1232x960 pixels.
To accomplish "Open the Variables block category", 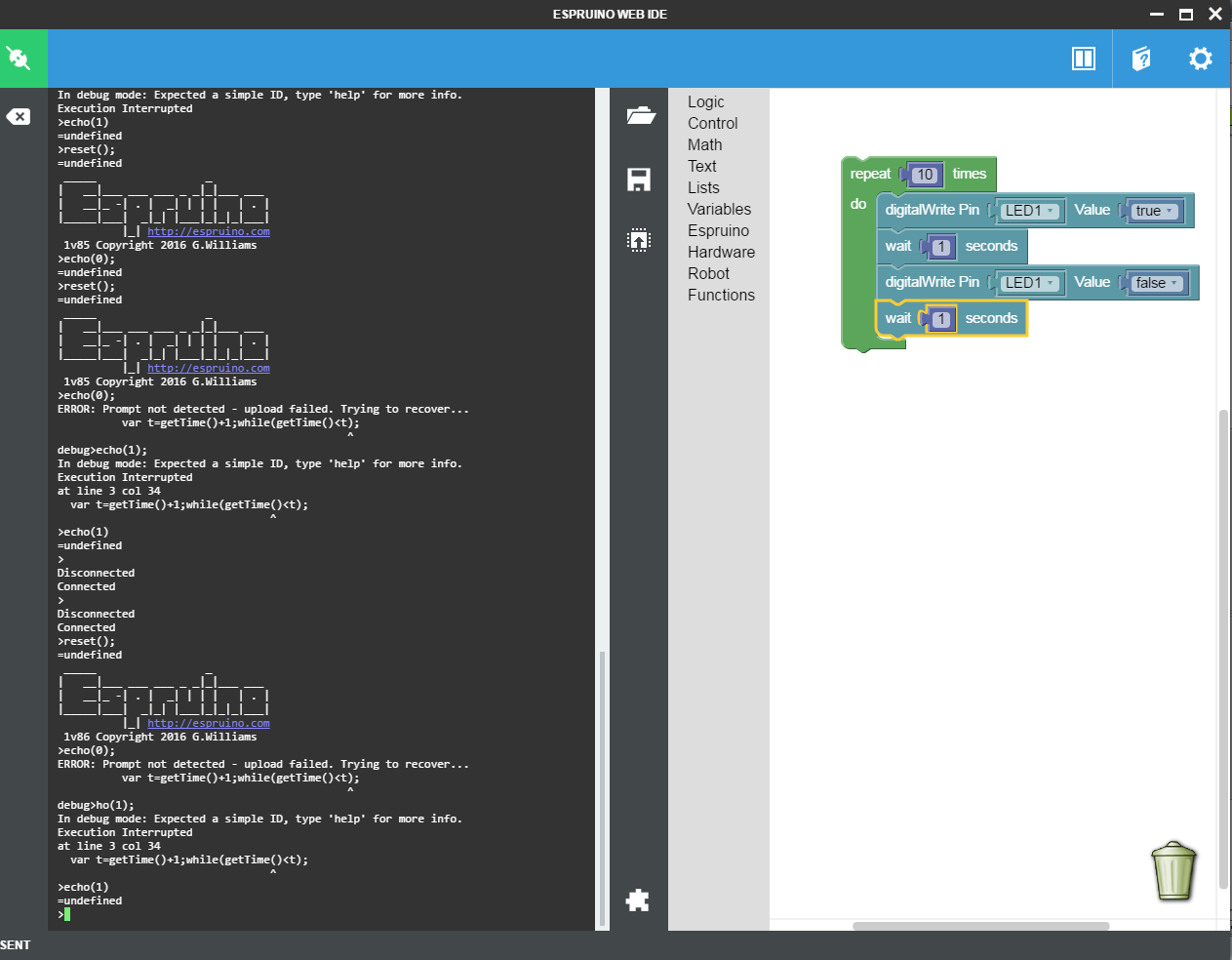I will pos(720,209).
